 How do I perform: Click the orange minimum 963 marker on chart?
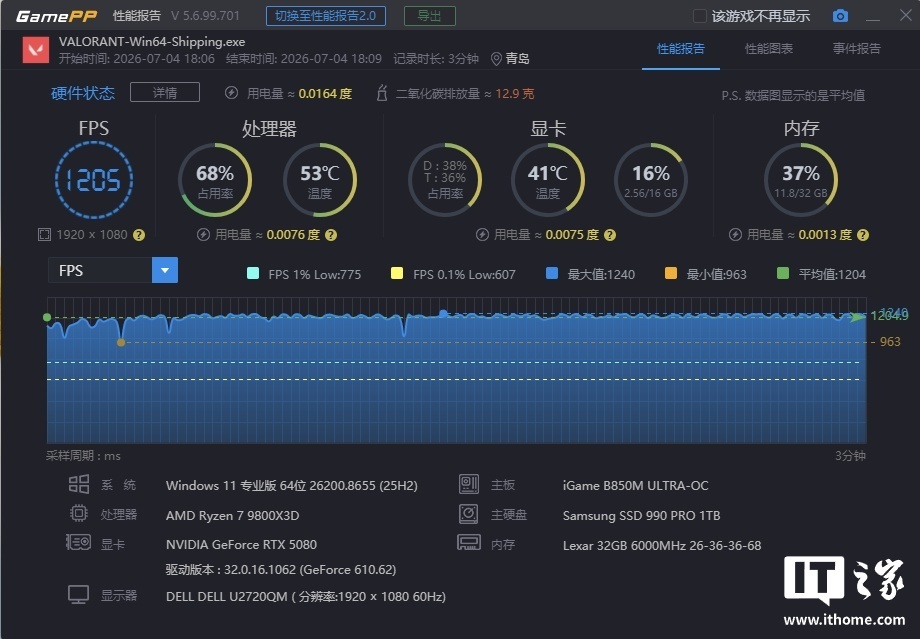point(121,342)
